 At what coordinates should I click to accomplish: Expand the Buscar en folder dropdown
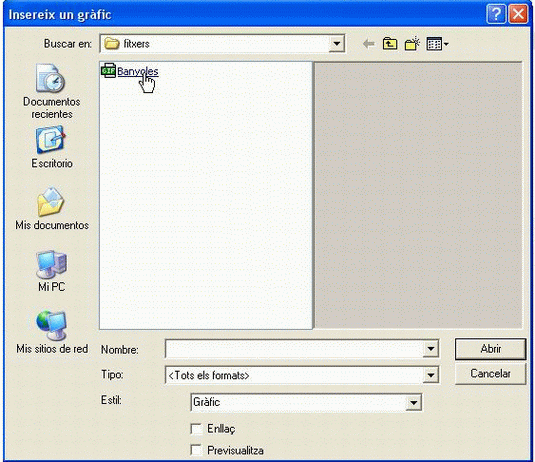click(x=336, y=44)
